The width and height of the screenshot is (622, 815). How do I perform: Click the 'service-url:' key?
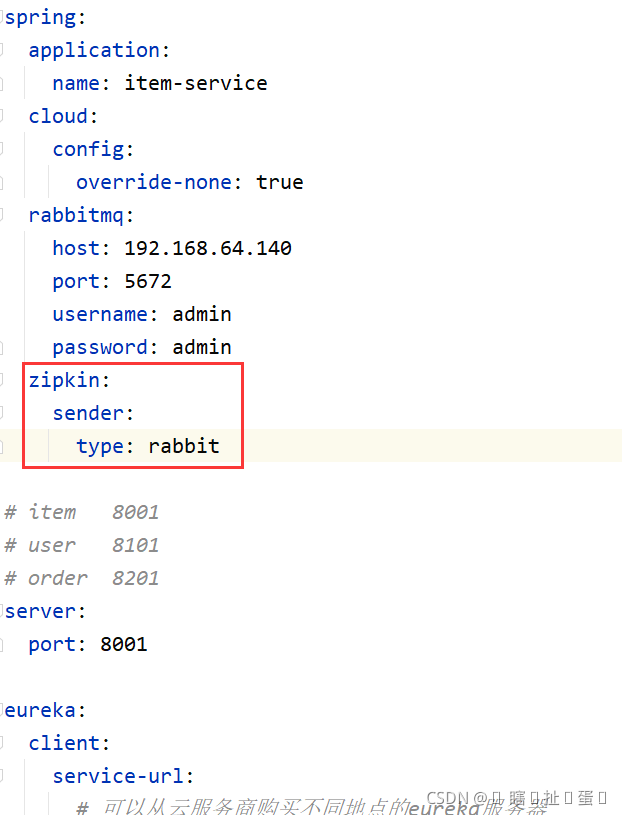coord(123,777)
